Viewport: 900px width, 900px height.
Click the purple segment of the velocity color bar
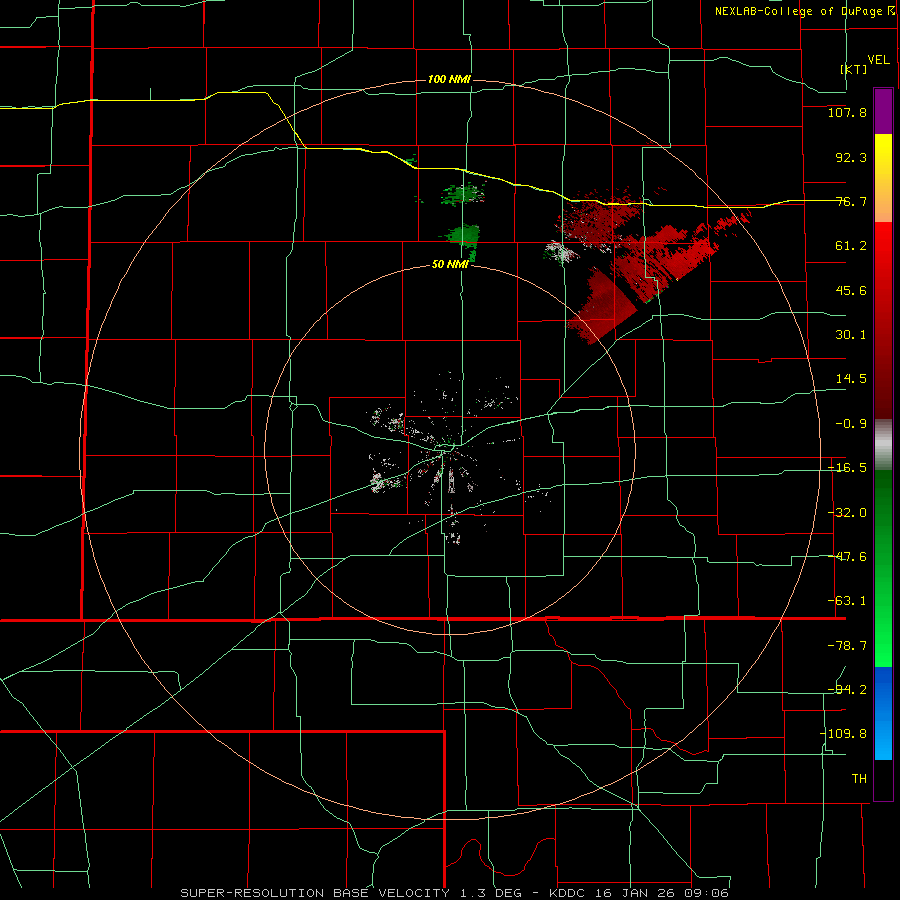tap(883, 111)
